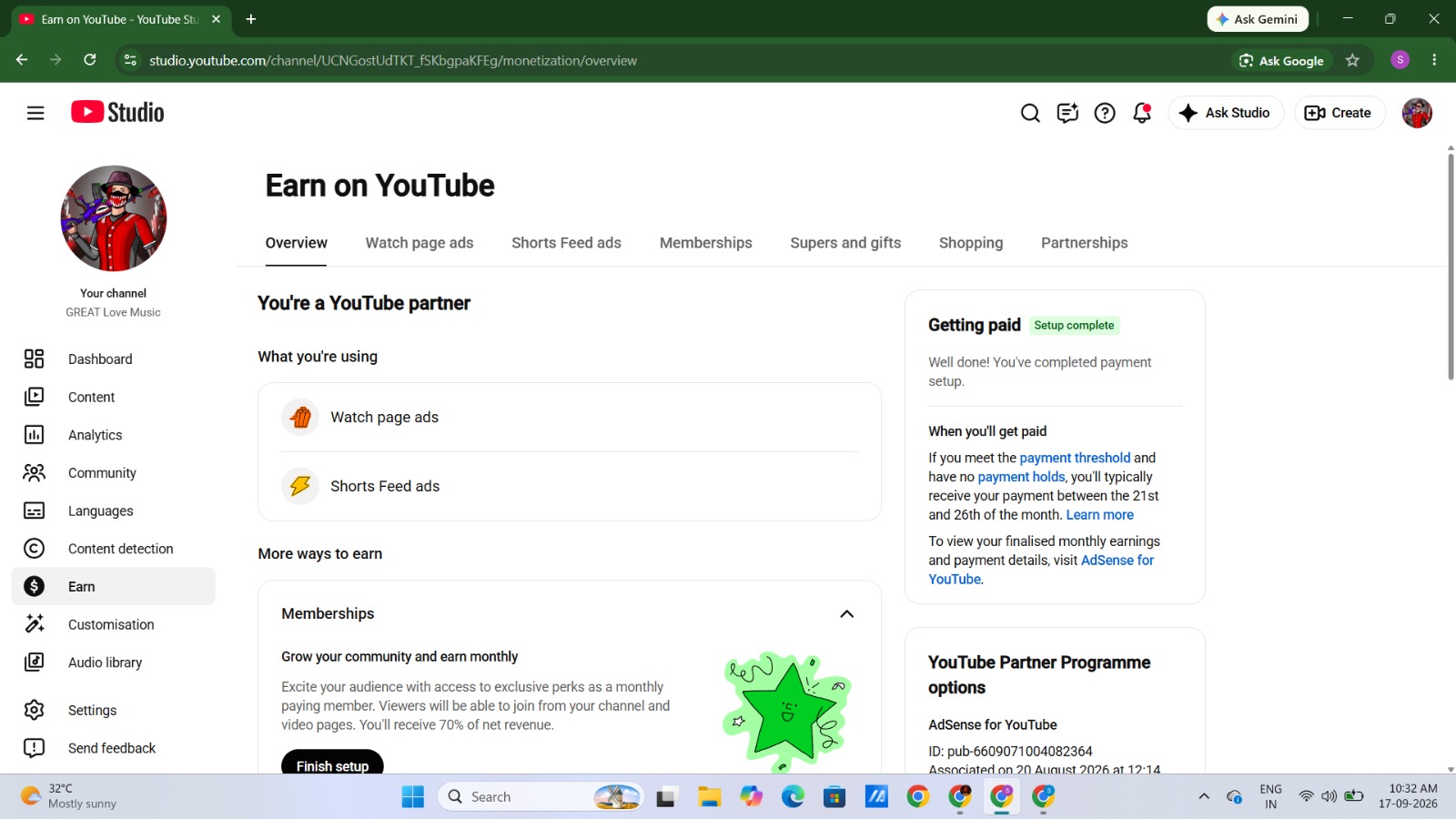Click the Create button
Image resolution: width=1456 pixels, height=819 pixels.
pos(1339,113)
